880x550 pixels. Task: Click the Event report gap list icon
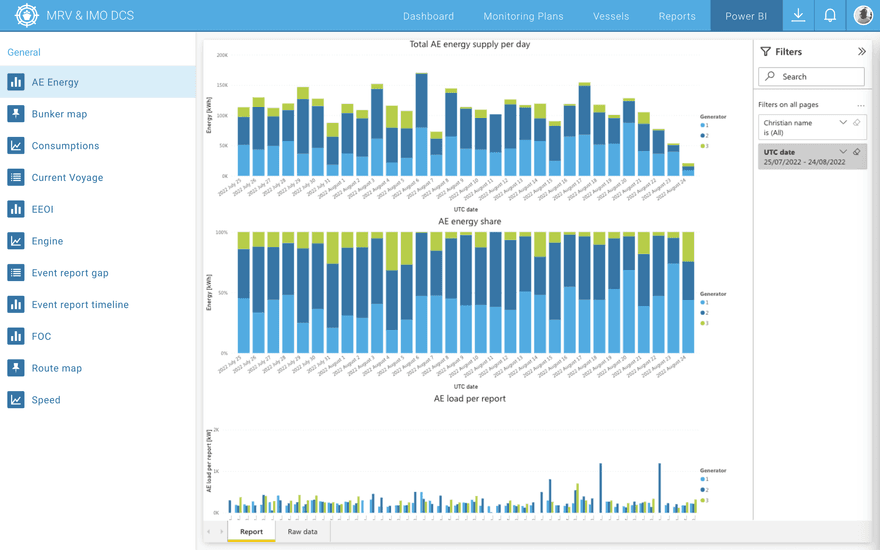point(16,273)
